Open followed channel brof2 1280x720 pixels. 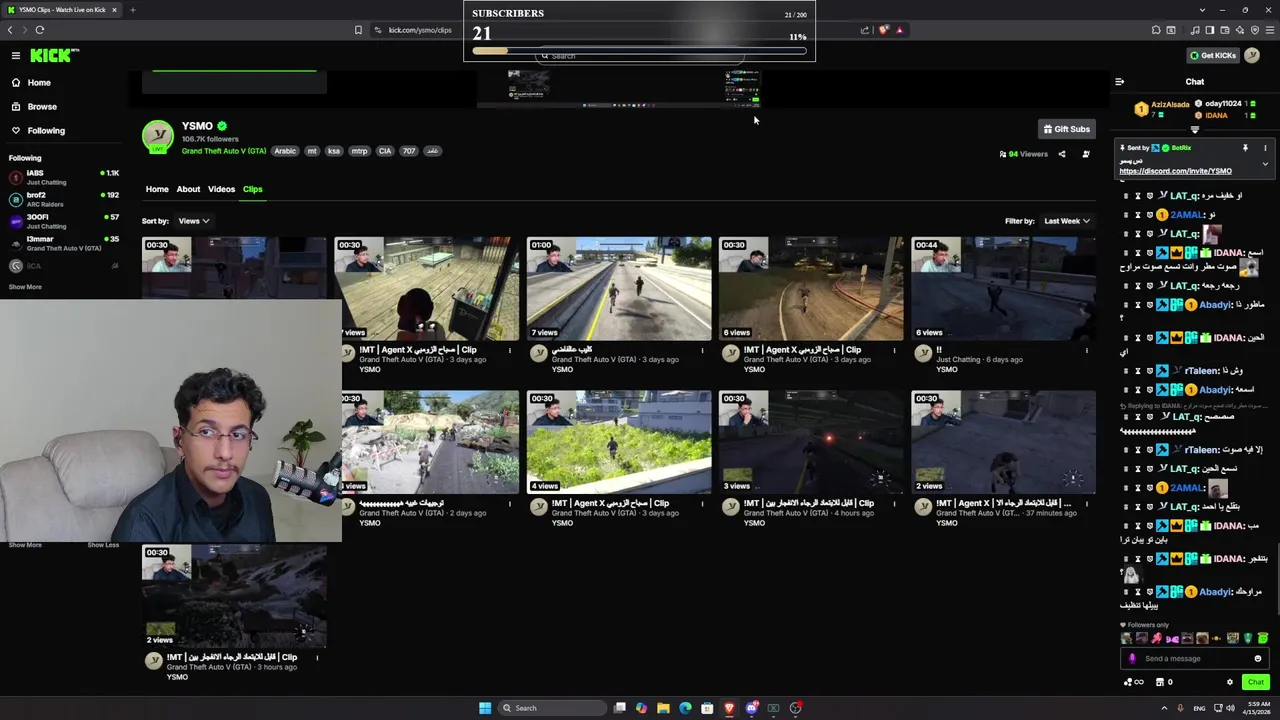pyautogui.click(x=64, y=199)
